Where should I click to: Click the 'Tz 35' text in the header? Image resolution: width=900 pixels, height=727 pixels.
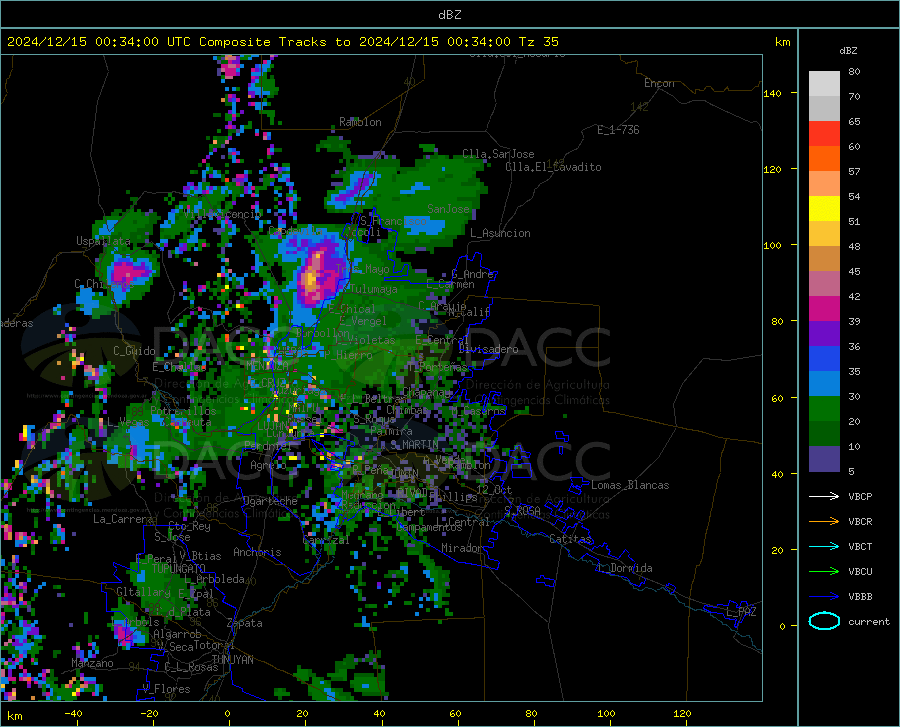point(538,42)
